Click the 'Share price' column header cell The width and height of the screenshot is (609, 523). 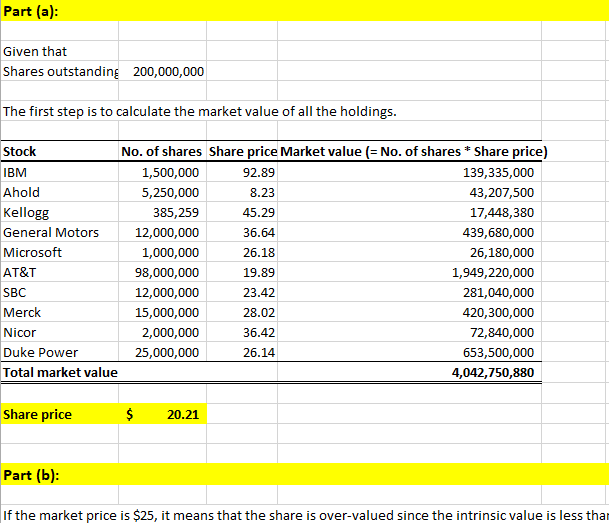[243, 152]
